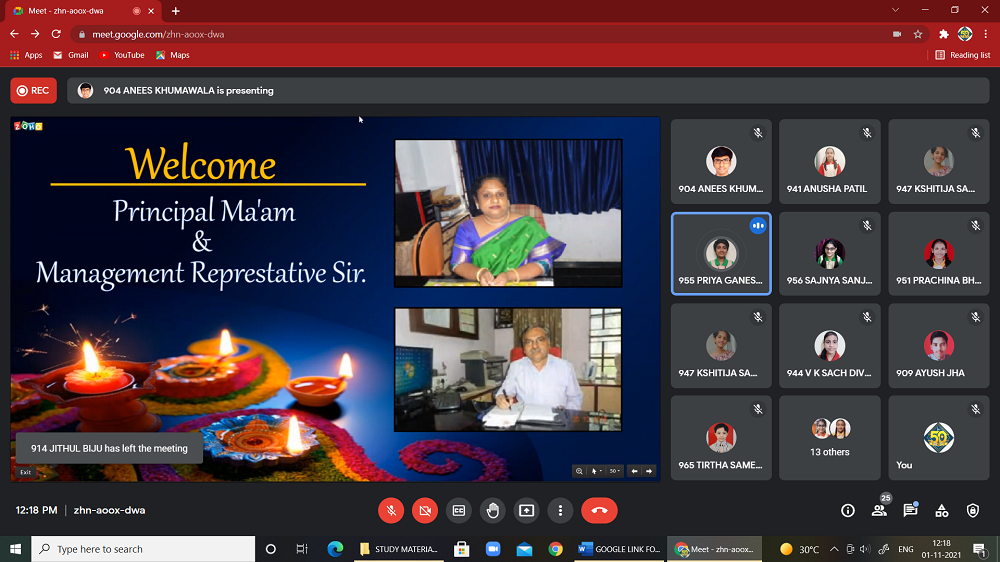Open the meeting details info icon
This screenshot has height=562, width=1000.
[x=848, y=510]
